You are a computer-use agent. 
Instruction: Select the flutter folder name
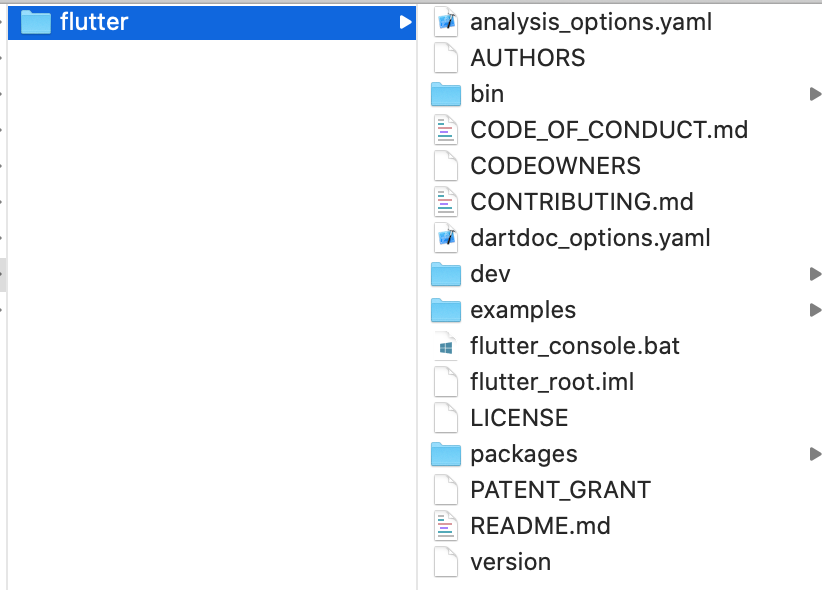pos(94,22)
